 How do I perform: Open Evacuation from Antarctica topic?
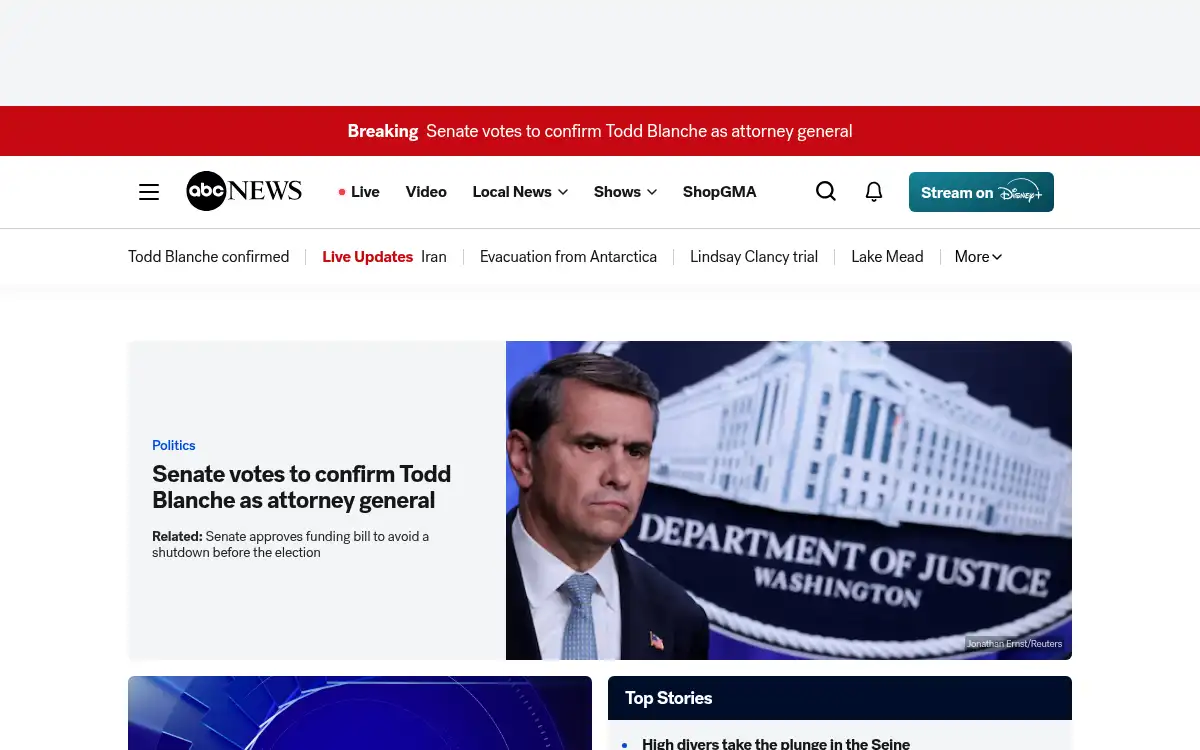point(568,257)
